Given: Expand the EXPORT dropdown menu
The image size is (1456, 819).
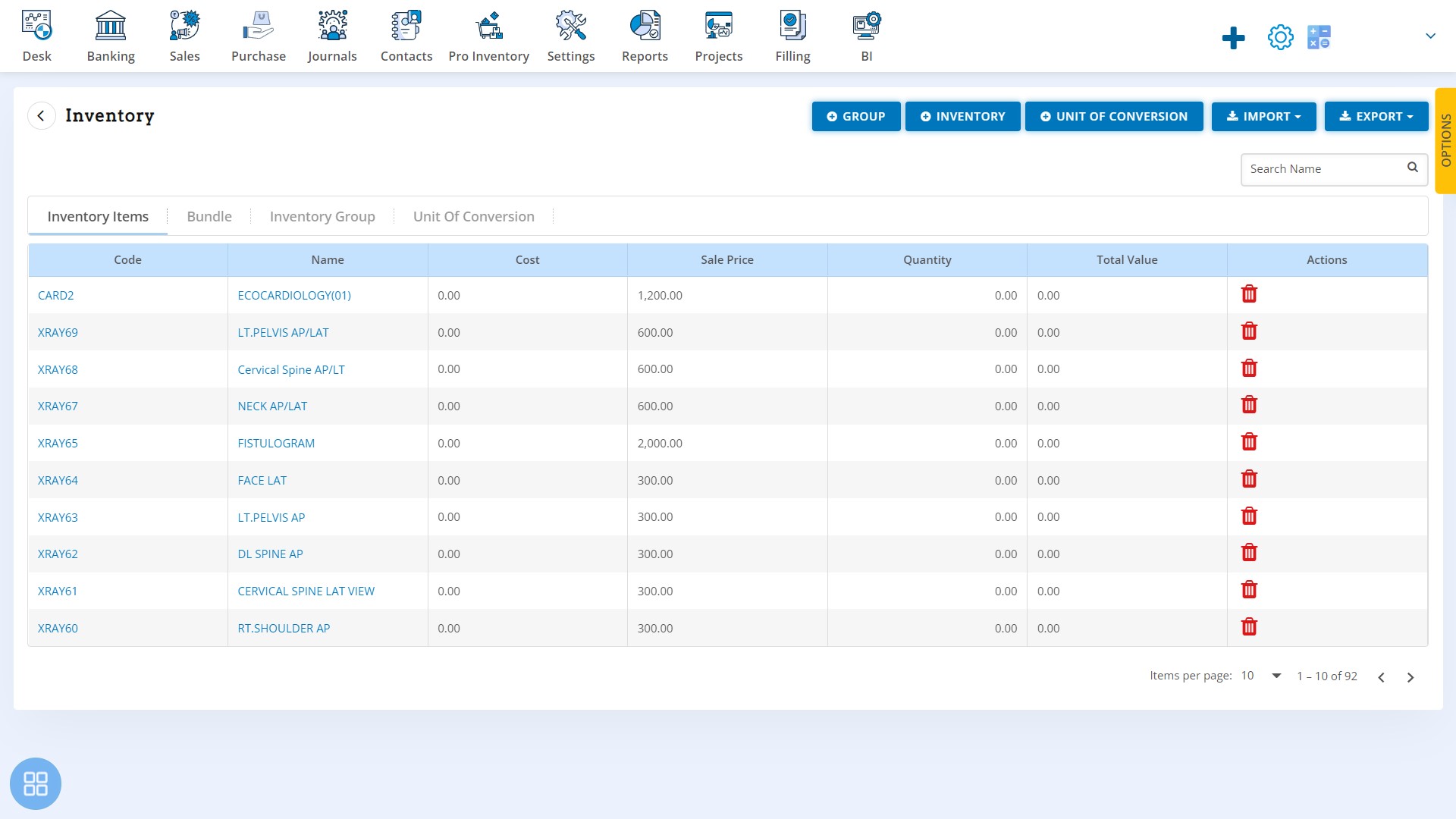Looking at the screenshot, I should pos(1376,116).
